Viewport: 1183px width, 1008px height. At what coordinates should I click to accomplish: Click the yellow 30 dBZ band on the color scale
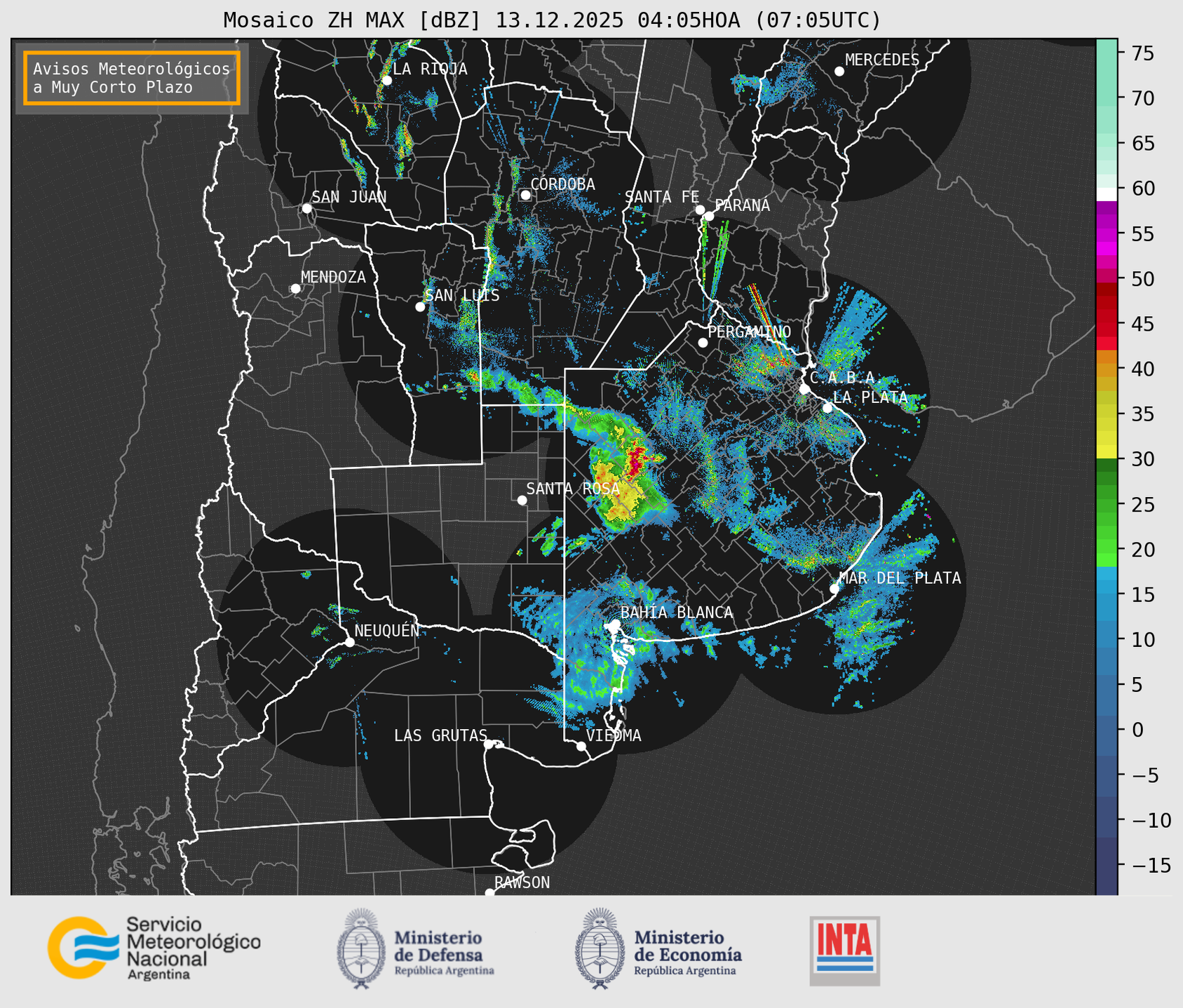tap(1107, 452)
